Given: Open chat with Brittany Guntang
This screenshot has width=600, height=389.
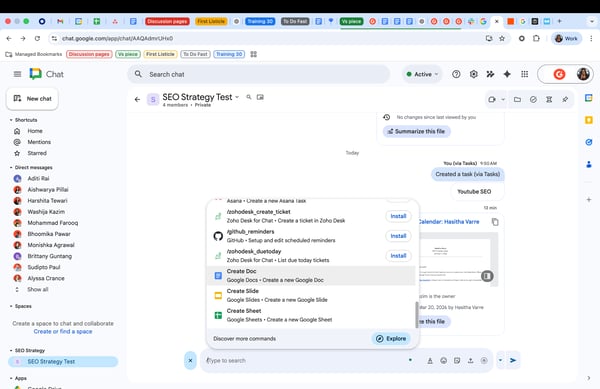Looking at the screenshot, I should tap(49, 256).
